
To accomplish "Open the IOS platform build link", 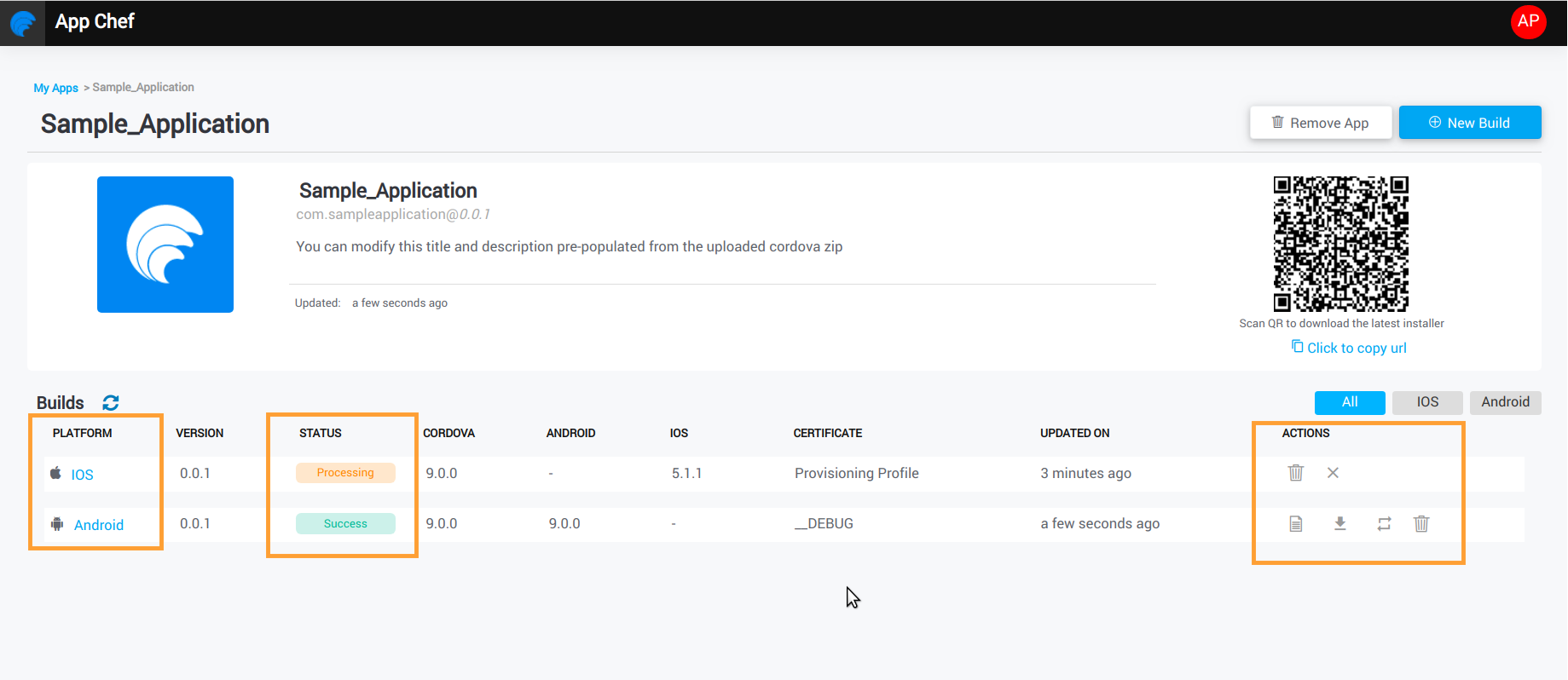I will [82, 475].
